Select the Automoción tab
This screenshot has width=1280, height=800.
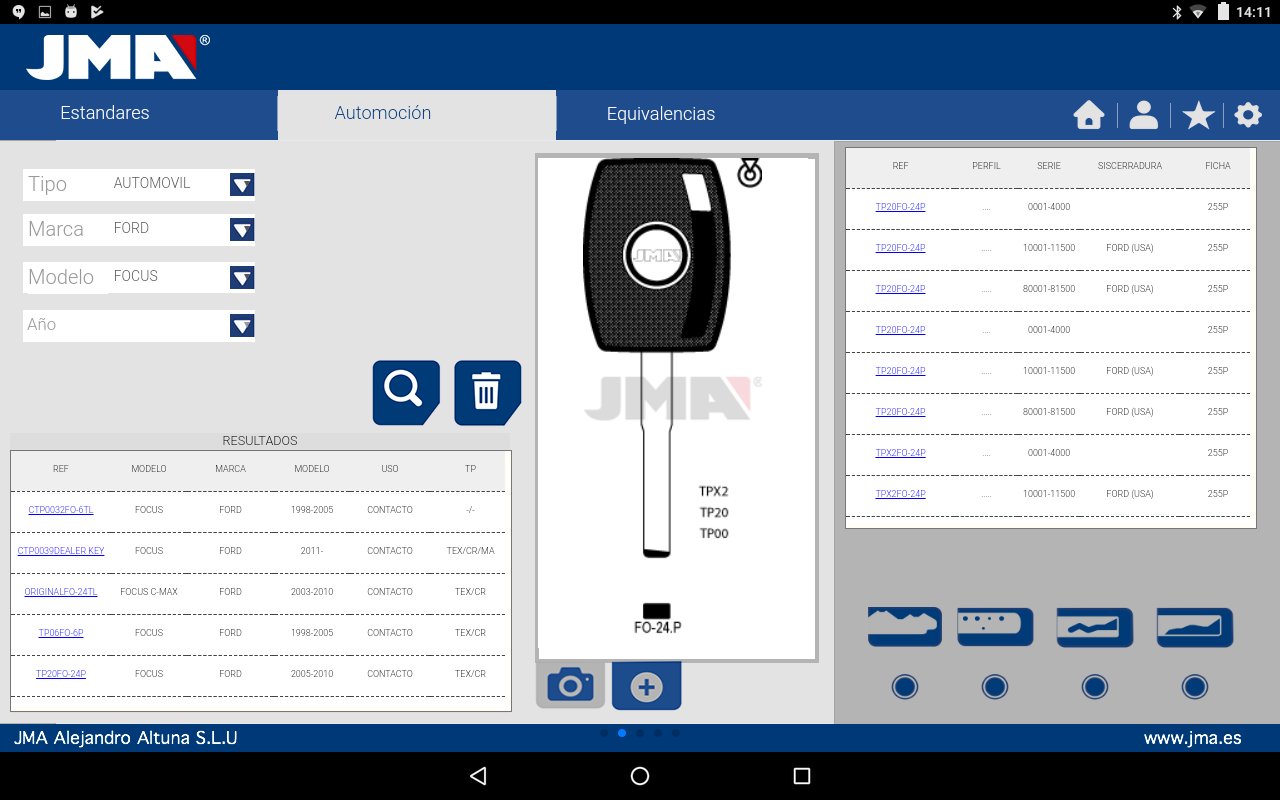pyautogui.click(x=417, y=113)
